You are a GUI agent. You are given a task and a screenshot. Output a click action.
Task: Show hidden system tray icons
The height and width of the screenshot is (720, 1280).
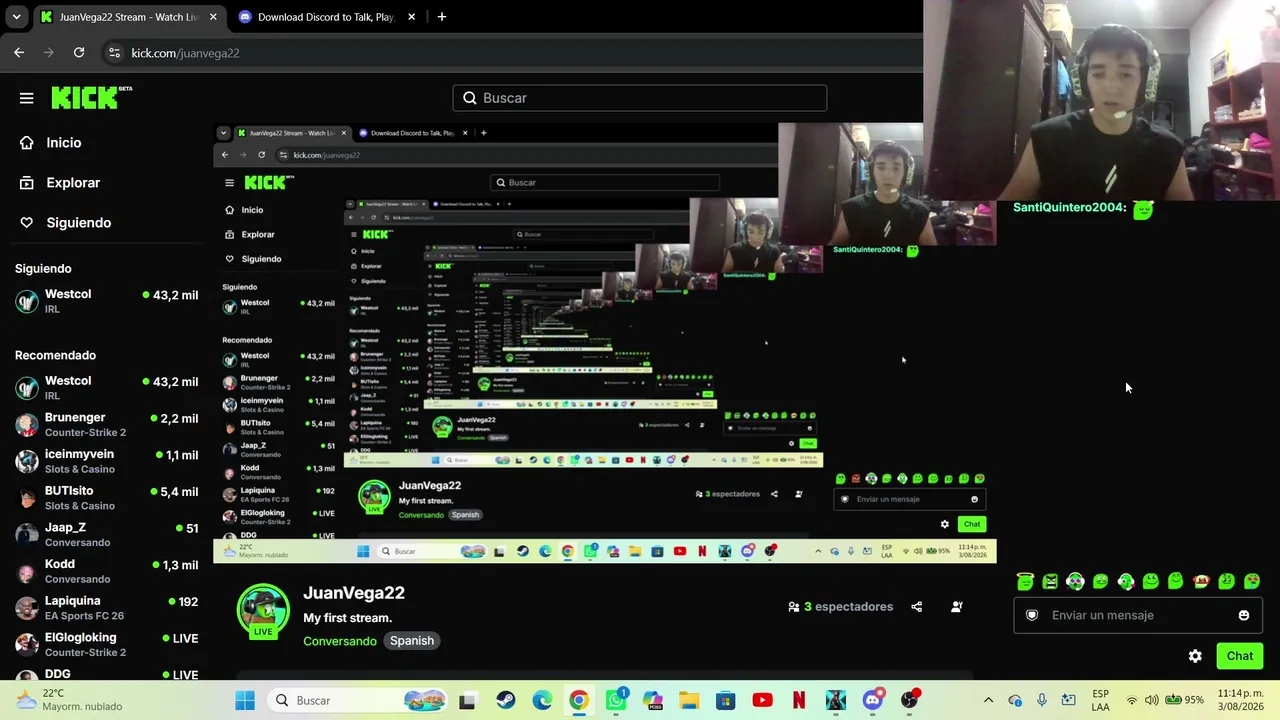(x=989, y=700)
